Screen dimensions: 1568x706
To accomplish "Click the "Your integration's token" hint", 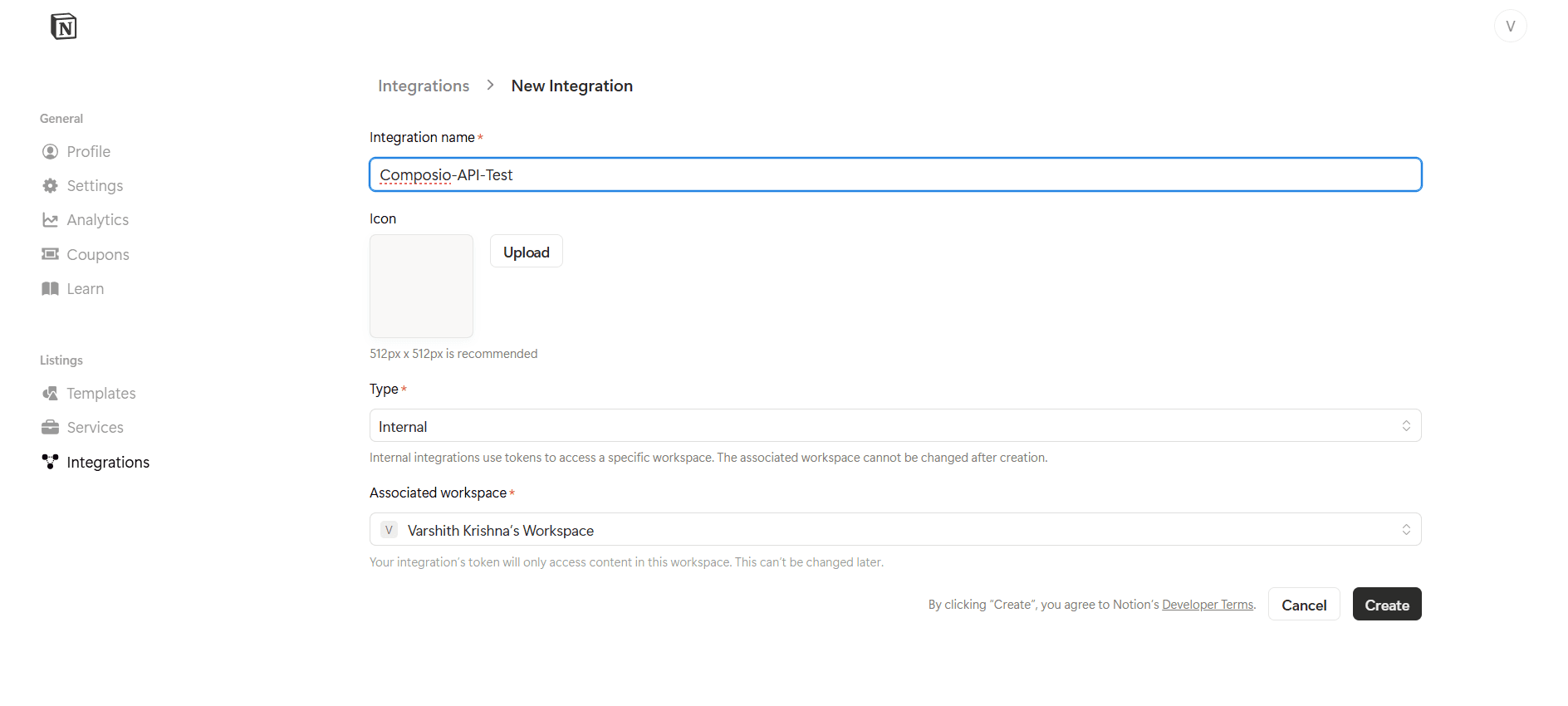I will [x=626, y=562].
